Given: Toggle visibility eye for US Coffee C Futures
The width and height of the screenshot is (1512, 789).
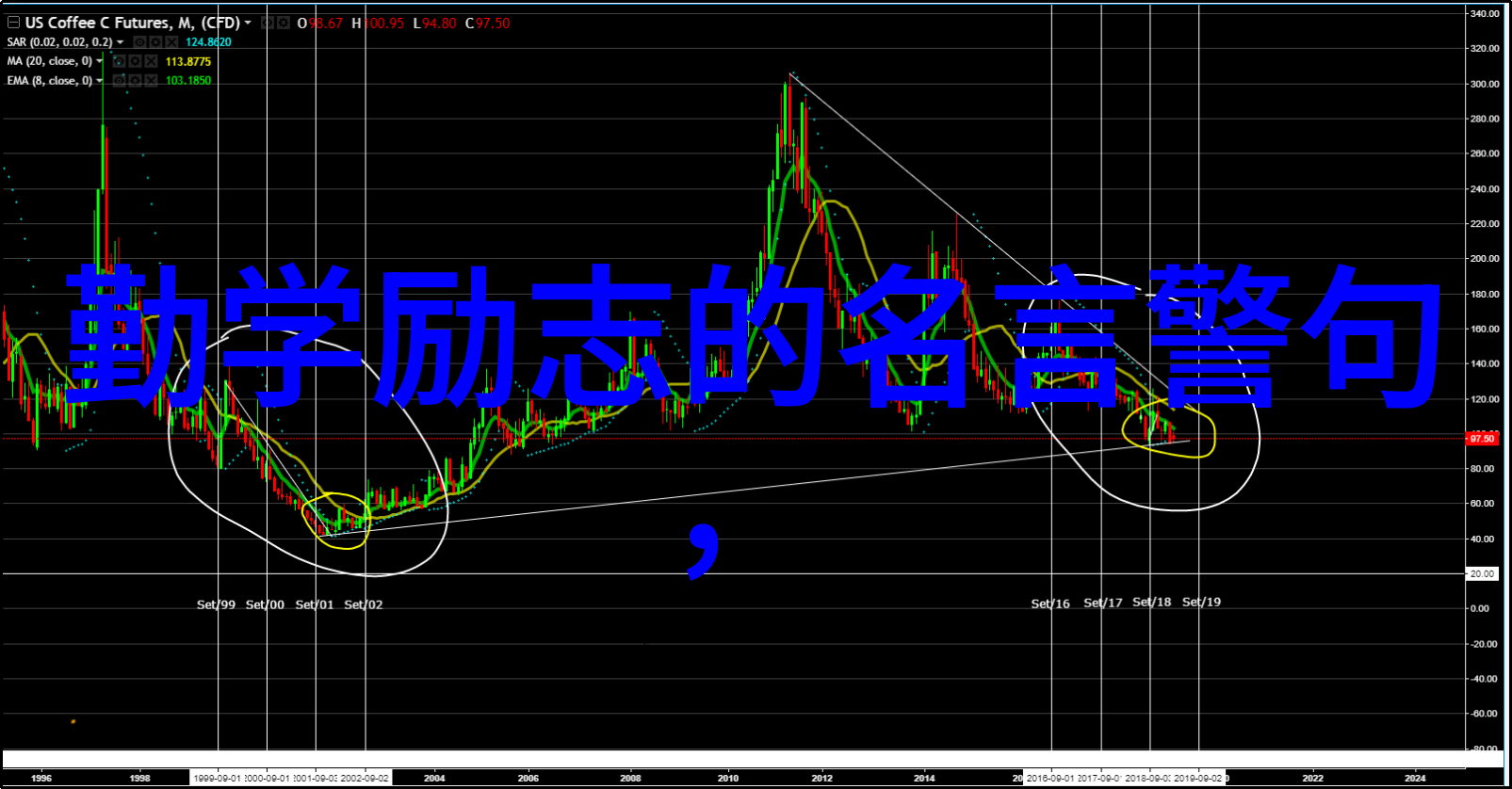Looking at the screenshot, I should click(268, 23).
